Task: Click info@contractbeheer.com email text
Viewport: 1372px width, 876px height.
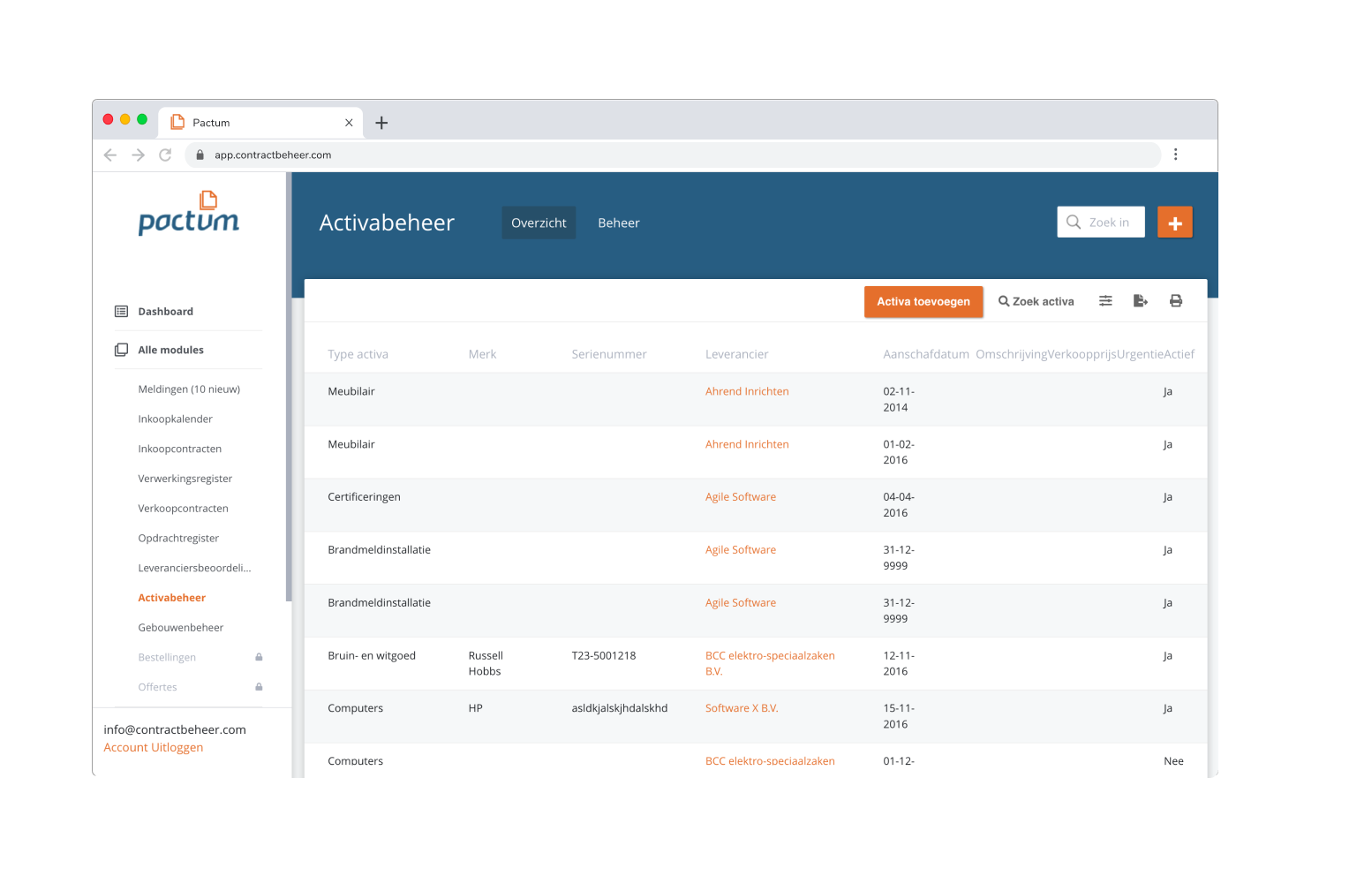Action: point(175,729)
